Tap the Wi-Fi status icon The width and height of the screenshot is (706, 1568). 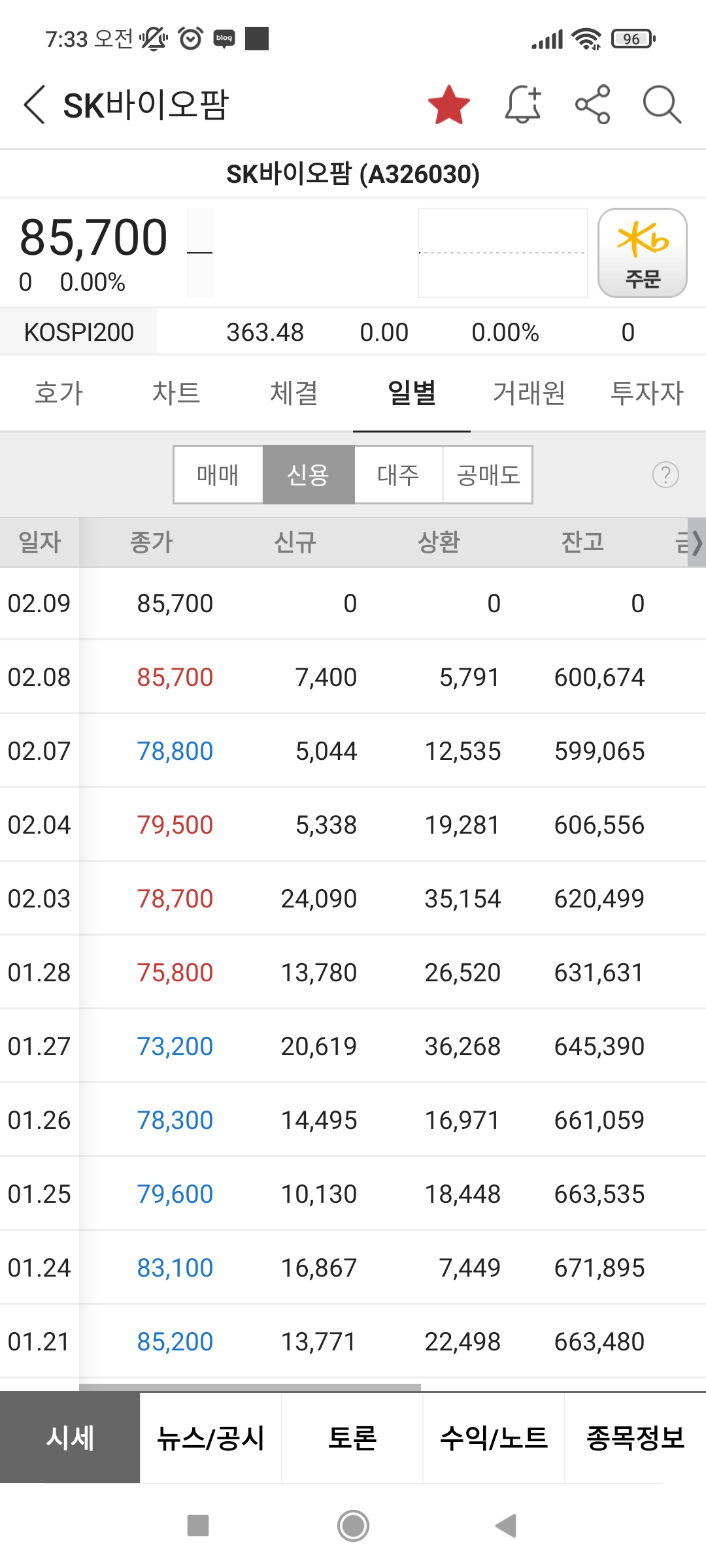[586, 39]
